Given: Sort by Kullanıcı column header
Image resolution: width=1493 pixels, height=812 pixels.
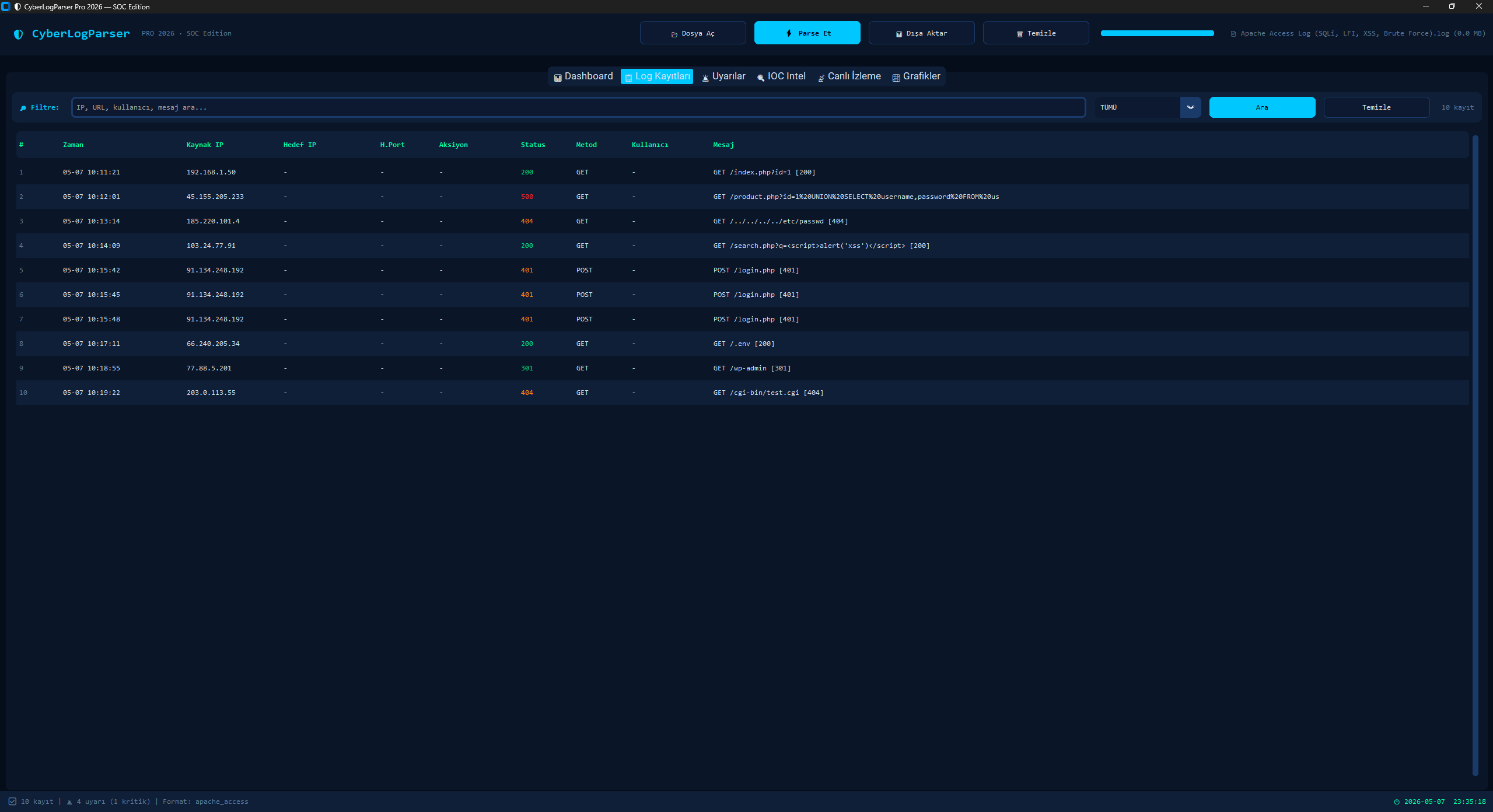Looking at the screenshot, I should [x=650, y=145].
